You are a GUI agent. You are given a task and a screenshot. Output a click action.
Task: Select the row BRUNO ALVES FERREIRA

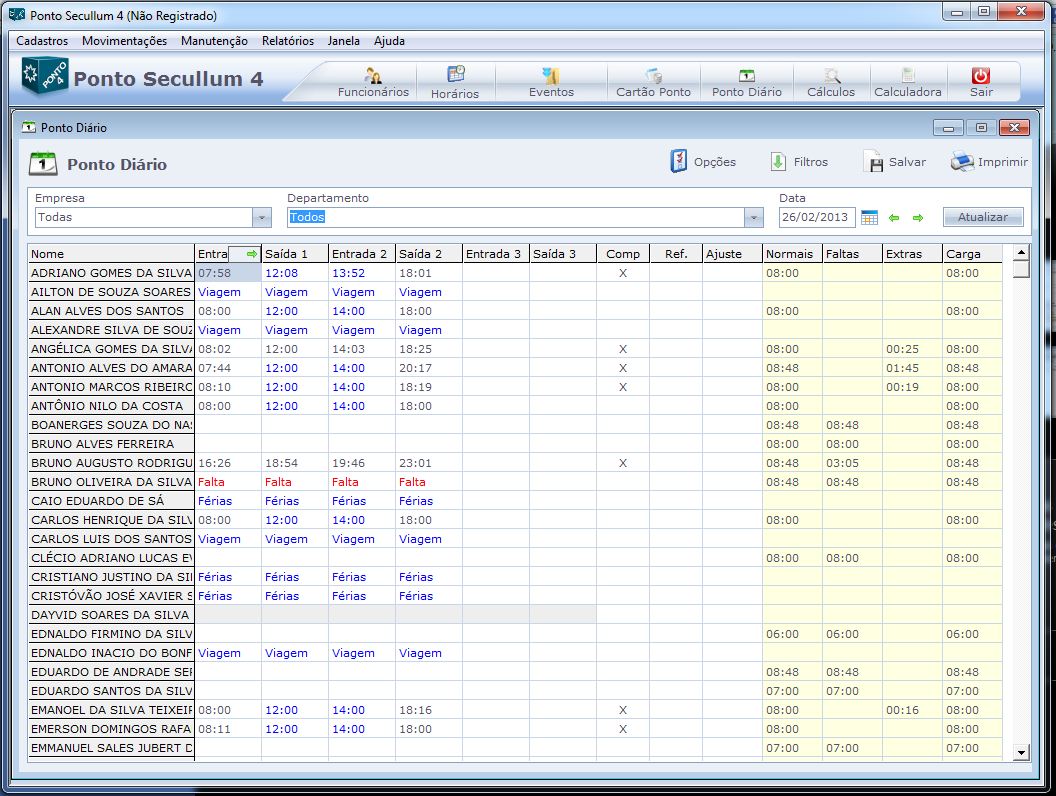111,444
